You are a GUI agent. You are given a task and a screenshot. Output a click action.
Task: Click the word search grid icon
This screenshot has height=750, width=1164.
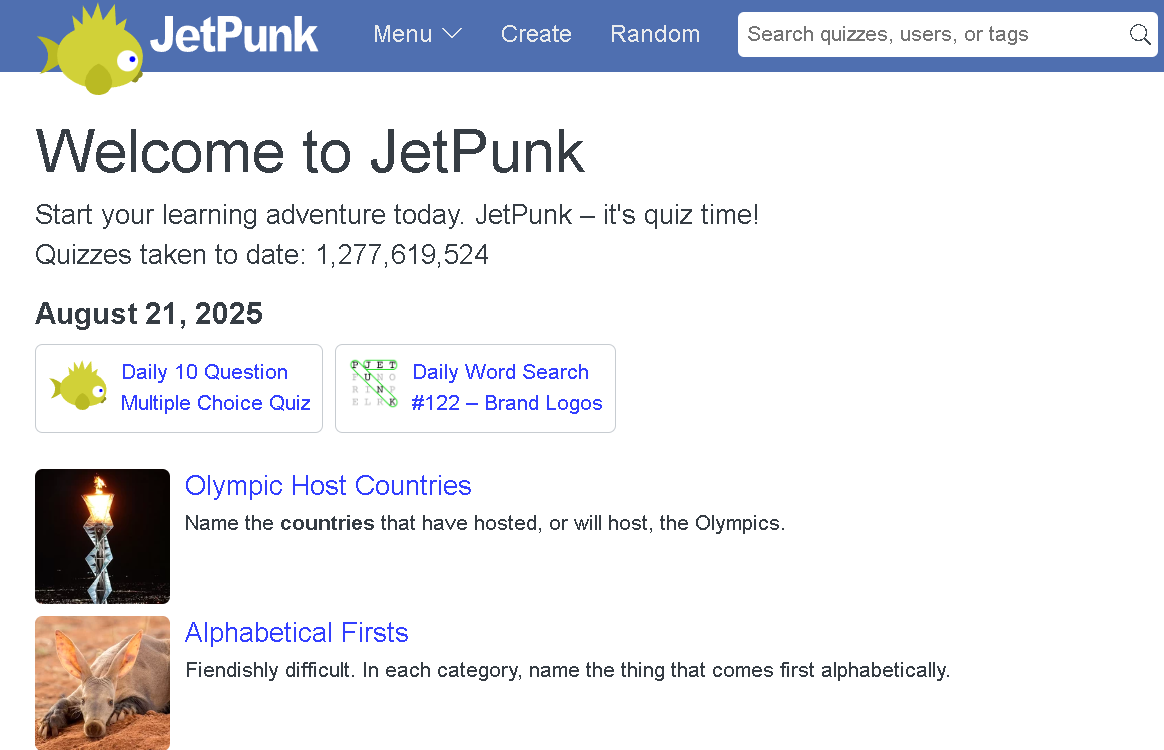pos(375,384)
